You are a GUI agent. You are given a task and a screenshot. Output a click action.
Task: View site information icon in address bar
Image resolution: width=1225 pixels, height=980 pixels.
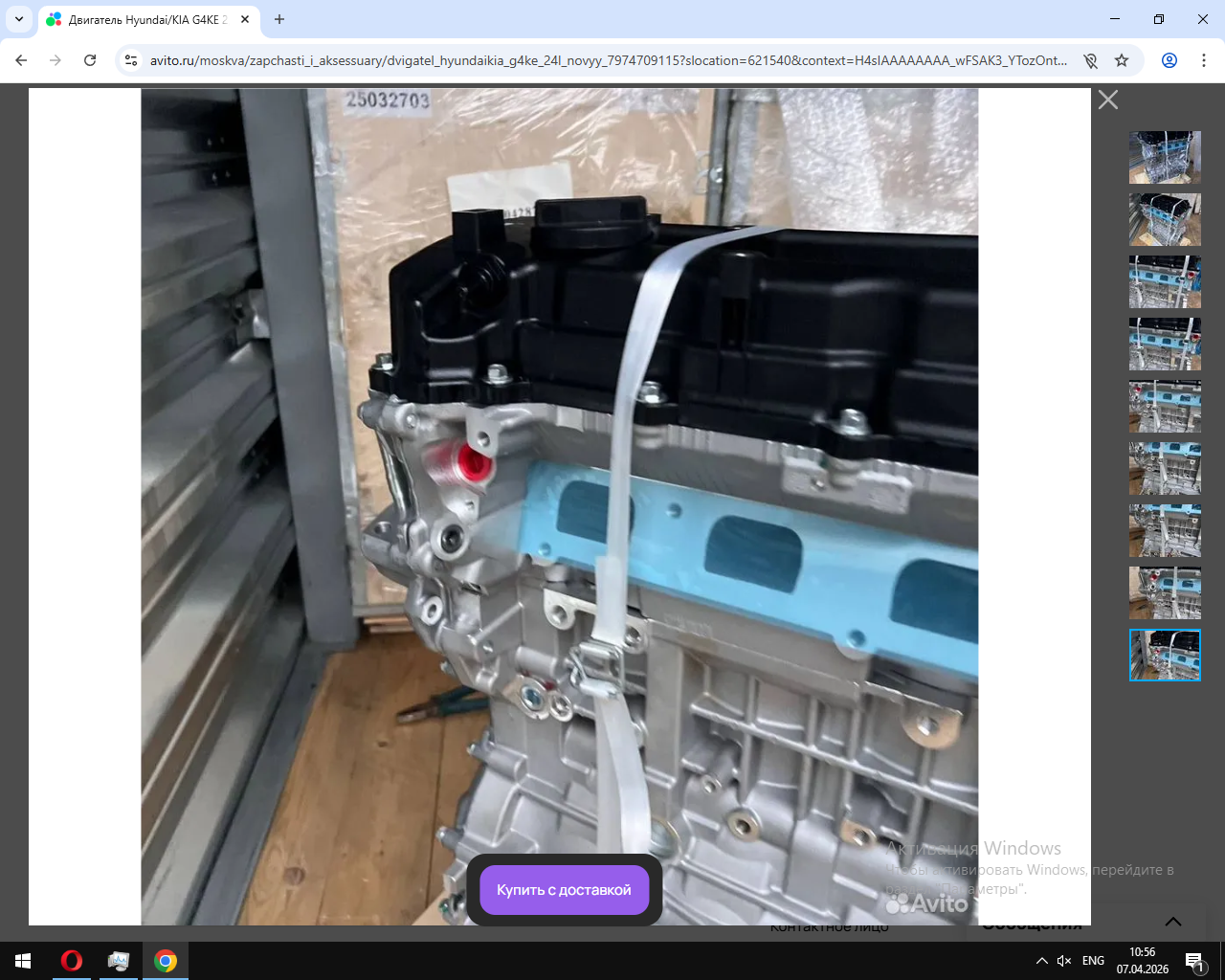(x=132, y=60)
